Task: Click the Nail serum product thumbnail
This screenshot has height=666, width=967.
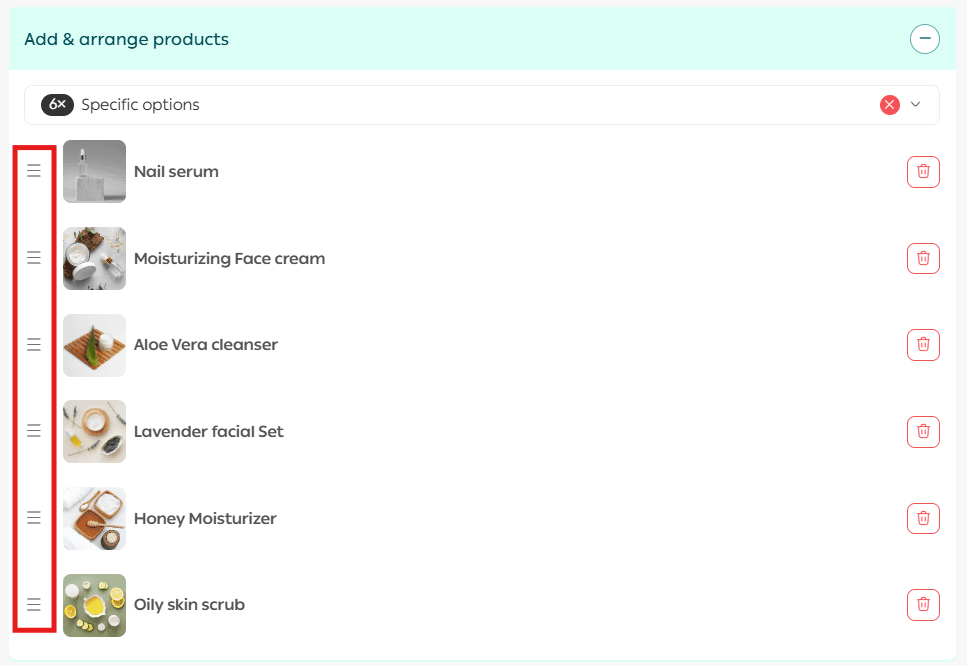Action: click(x=94, y=172)
